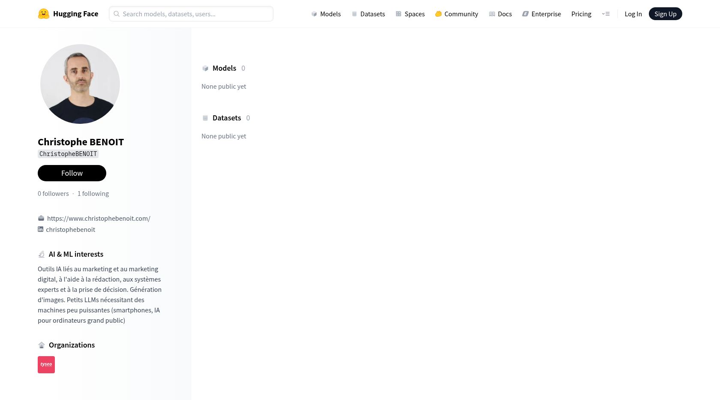
Task: Click Christophe BENOIT's profile photo
Action: click(80, 84)
